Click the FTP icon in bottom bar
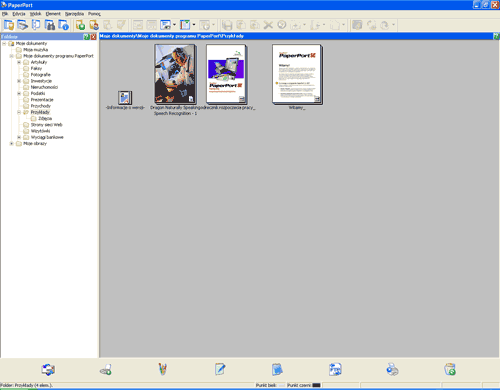 335,369
